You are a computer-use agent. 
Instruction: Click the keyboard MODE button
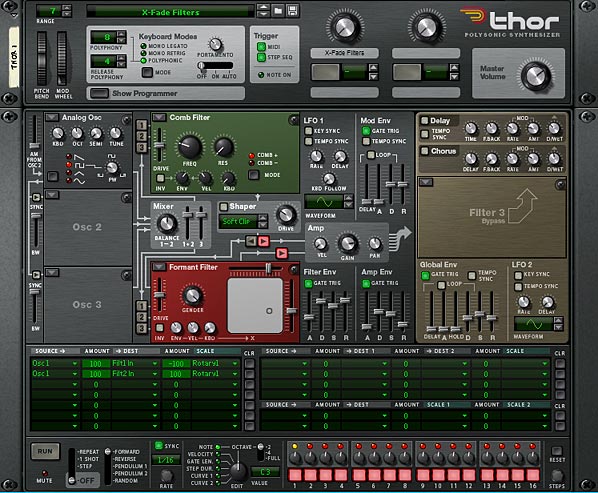tap(147, 72)
